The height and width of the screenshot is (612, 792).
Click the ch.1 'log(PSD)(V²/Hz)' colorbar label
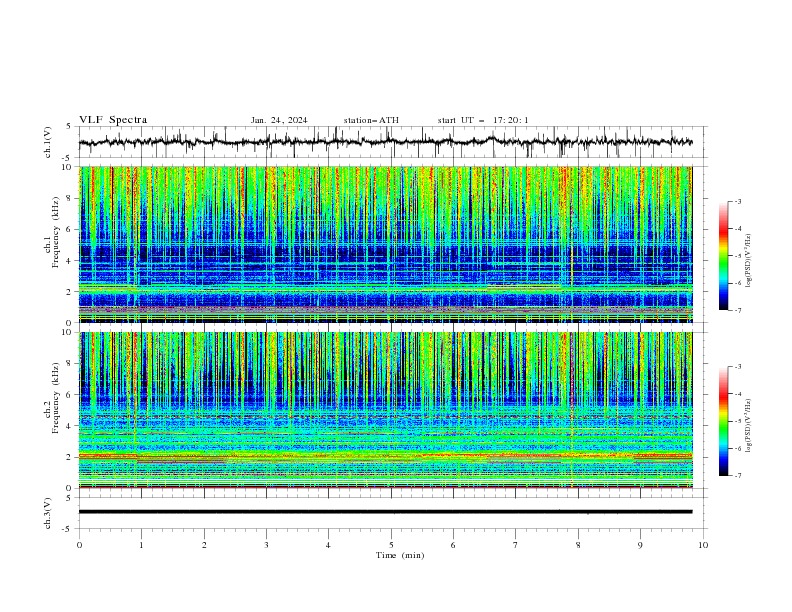click(x=748, y=260)
